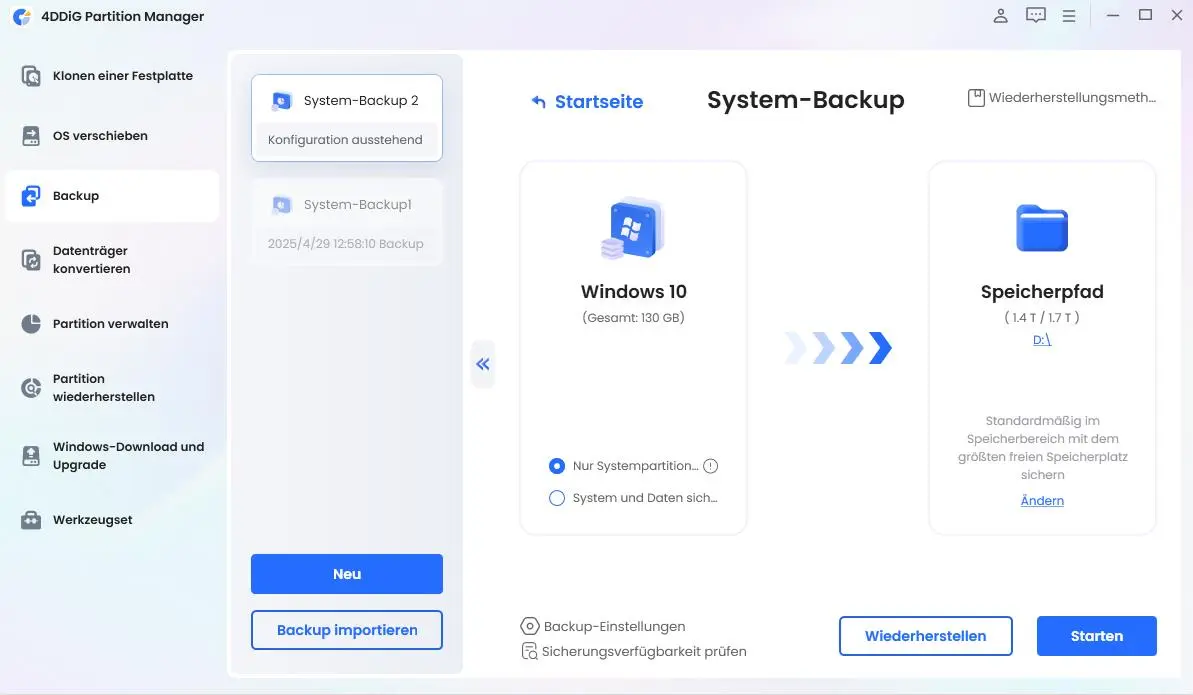Click the Windows 10 heading
1193x695 pixels.
[x=634, y=292]
